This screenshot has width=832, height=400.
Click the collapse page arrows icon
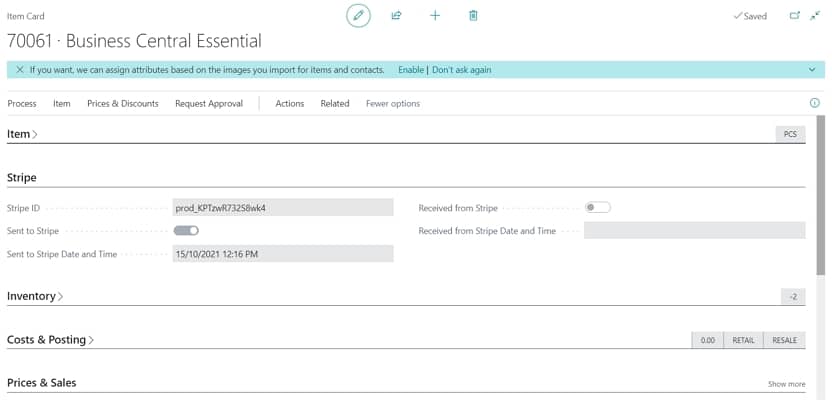click(815, 15)
